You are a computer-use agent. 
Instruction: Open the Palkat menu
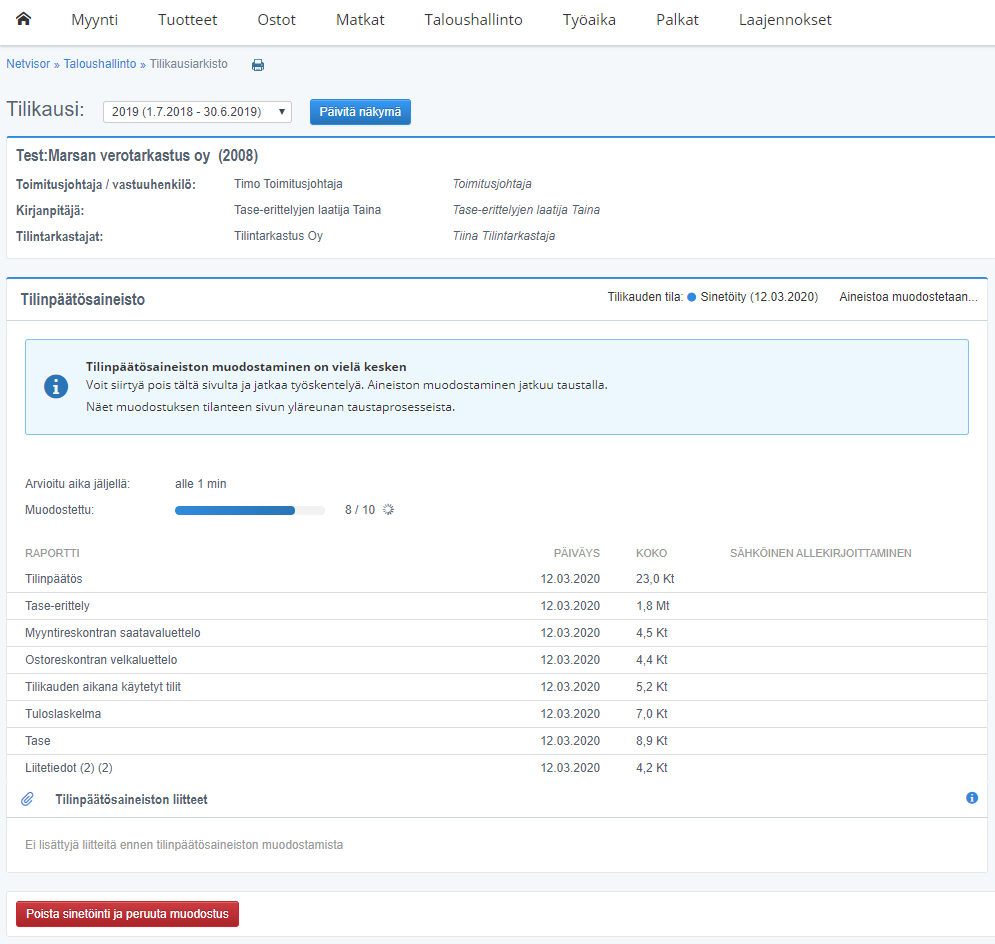point(677,20)
